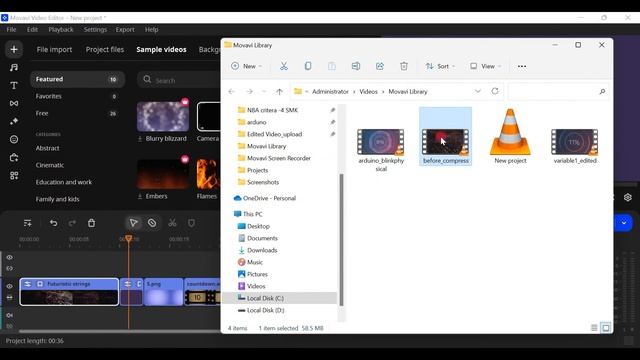Open the Settings menu in Movavi
640x360 pixels.
(x=95, y=29)
